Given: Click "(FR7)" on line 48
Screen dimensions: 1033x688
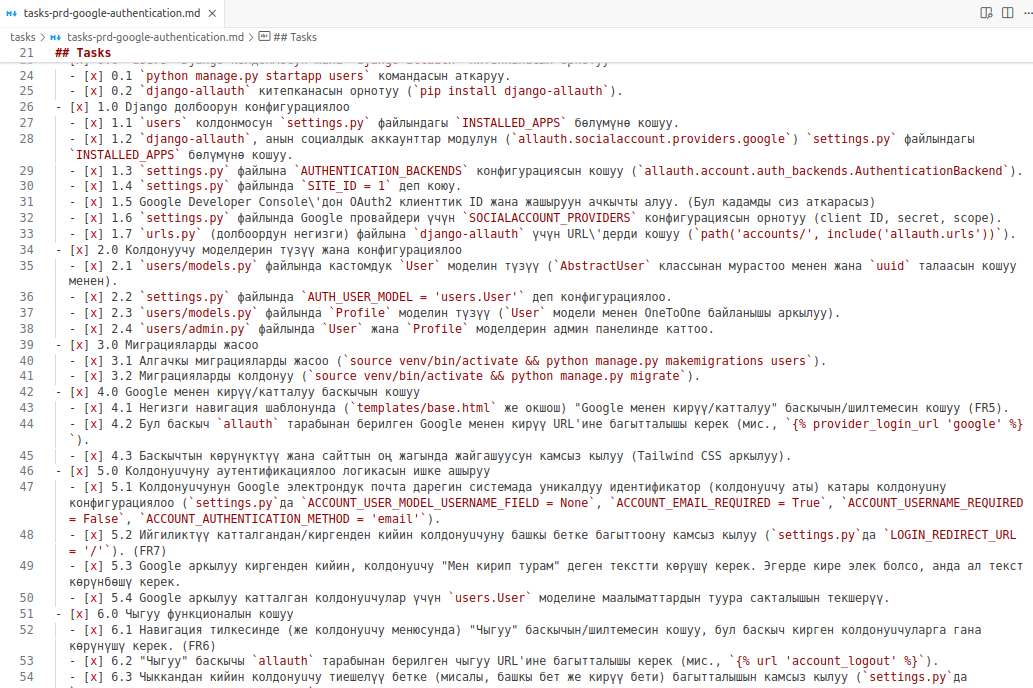Looking at the screenshot, I should (x=150, y=550).
